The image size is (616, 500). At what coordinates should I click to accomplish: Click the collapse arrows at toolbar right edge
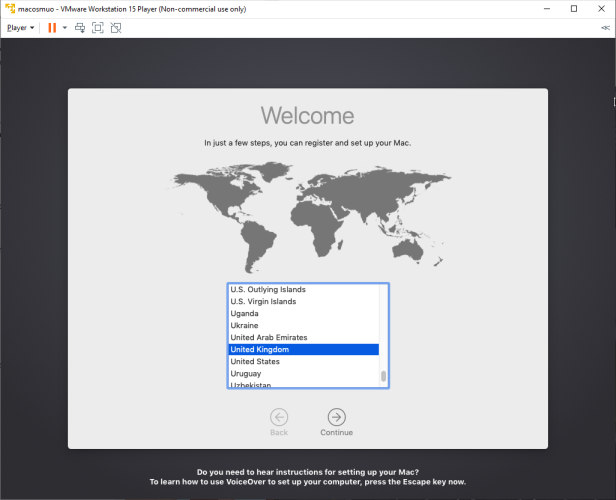click(606, 29)
